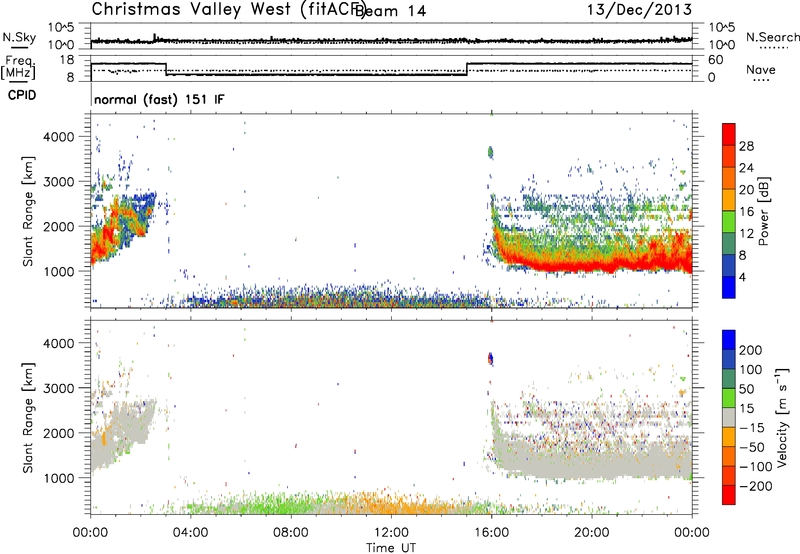Click the -200 label on Velocity colorbar
Screen dimensions: 800x554
click(x=755, y=486)
